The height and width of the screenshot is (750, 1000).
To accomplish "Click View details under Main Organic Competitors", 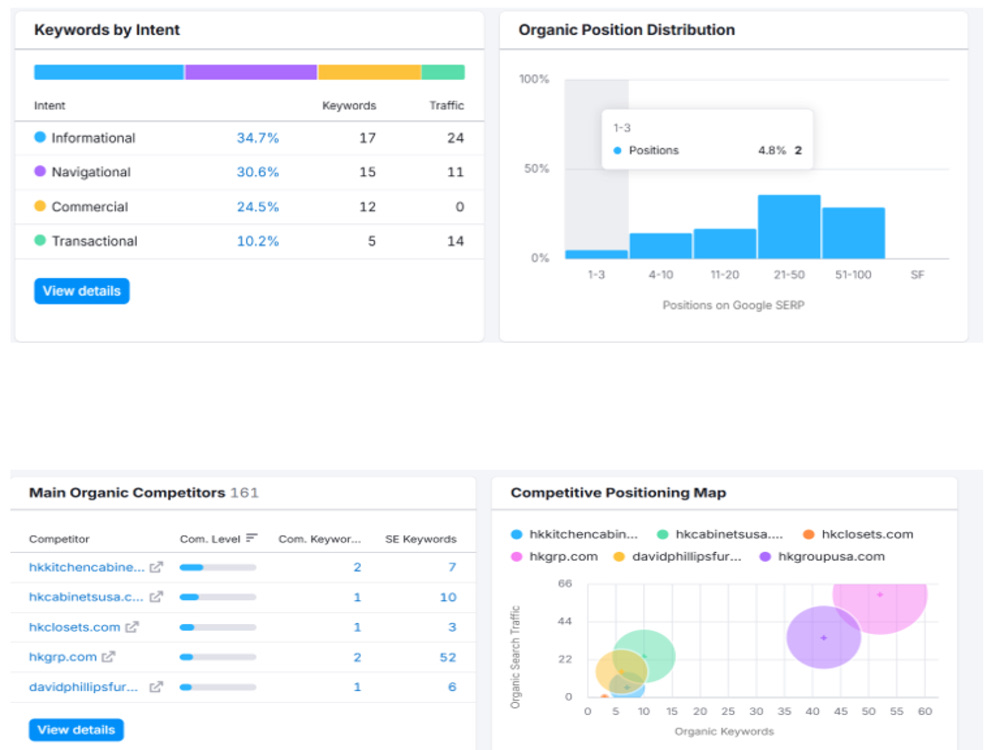I will click(x=77, y=730).
